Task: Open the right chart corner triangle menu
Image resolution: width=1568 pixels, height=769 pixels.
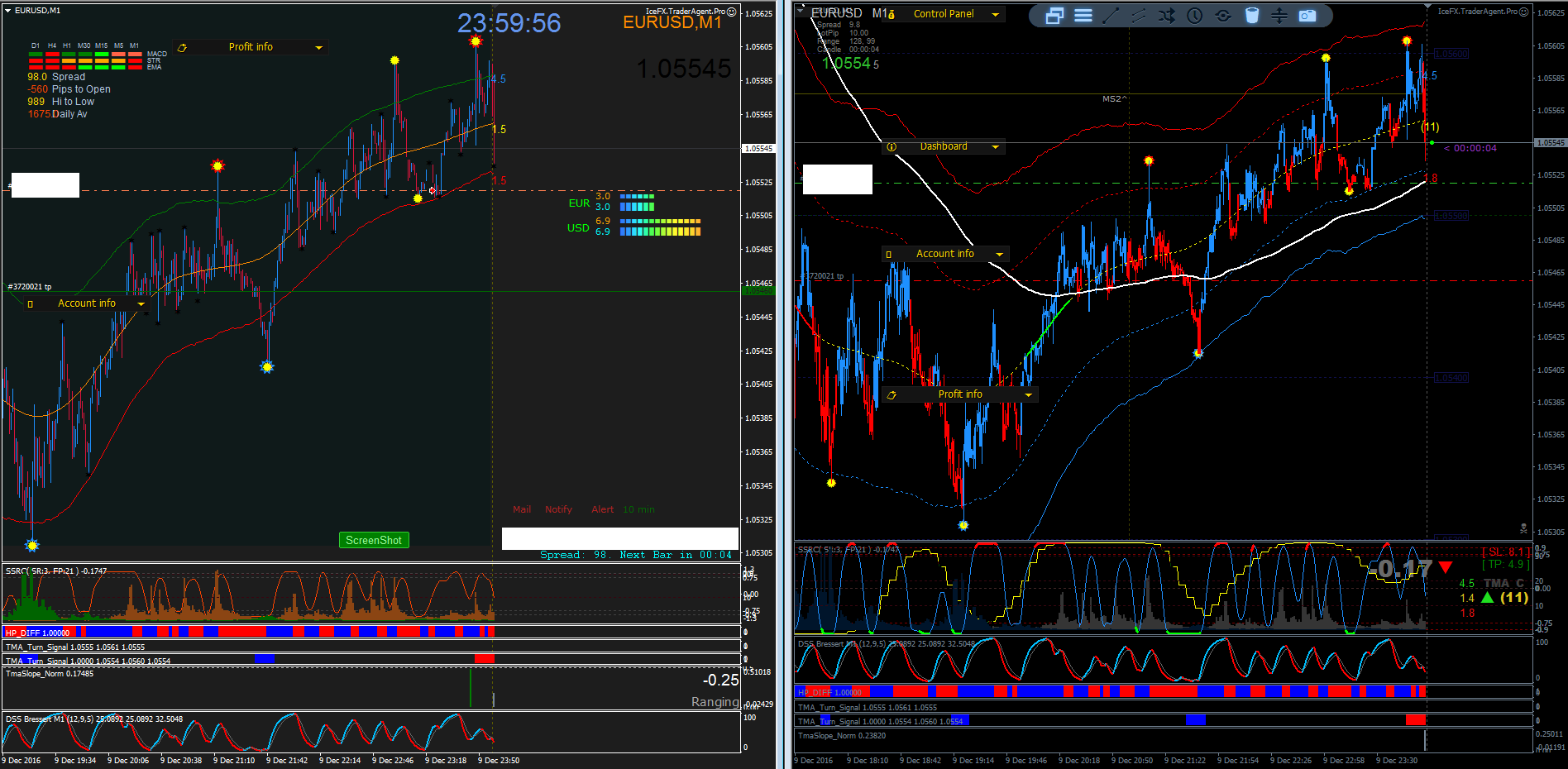Action: pyautogui.click(x=801, y=10)
